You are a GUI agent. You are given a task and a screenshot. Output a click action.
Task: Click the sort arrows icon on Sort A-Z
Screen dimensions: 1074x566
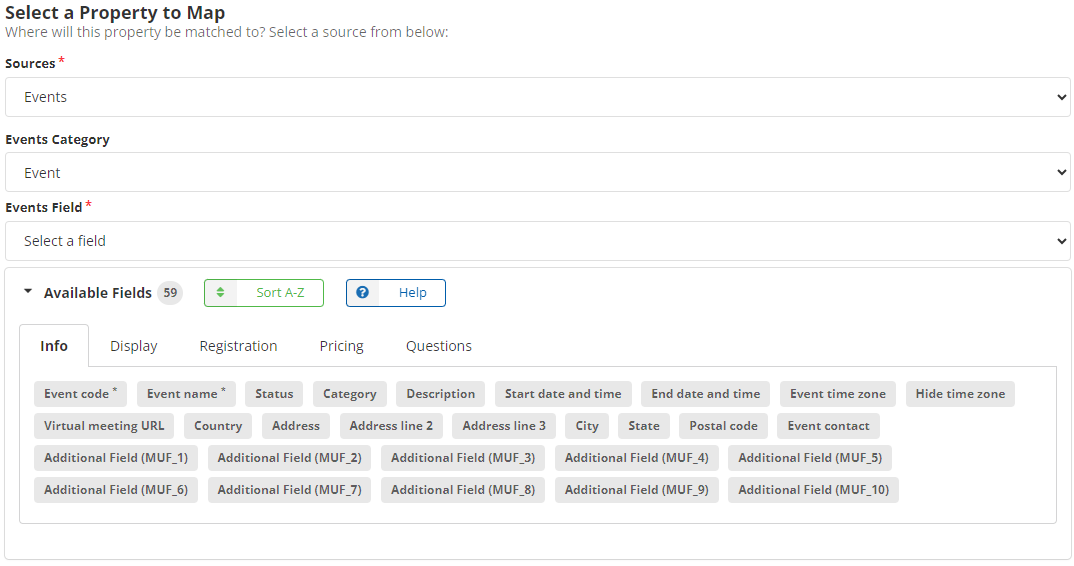pyautogui.click(x=221, y=293)
